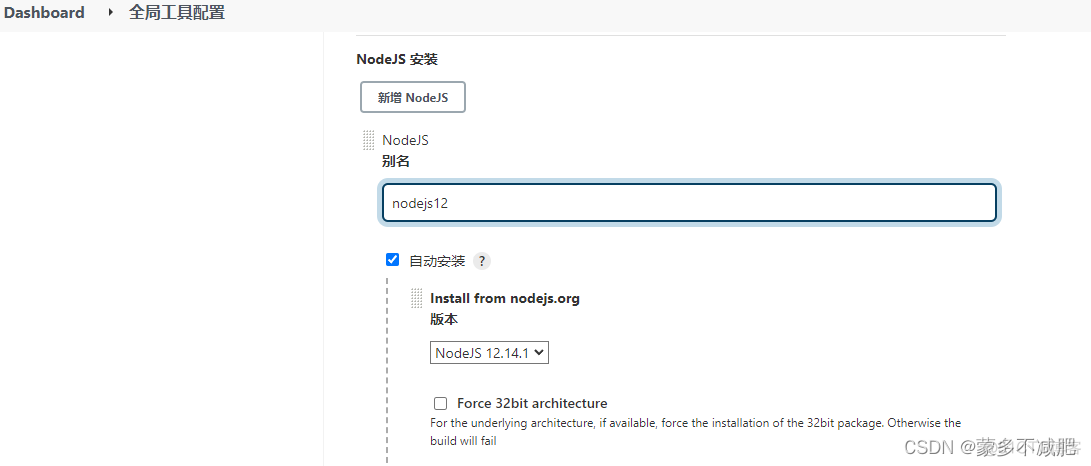Select the NodeJS 安装 section heading

(x=397, y=59)
